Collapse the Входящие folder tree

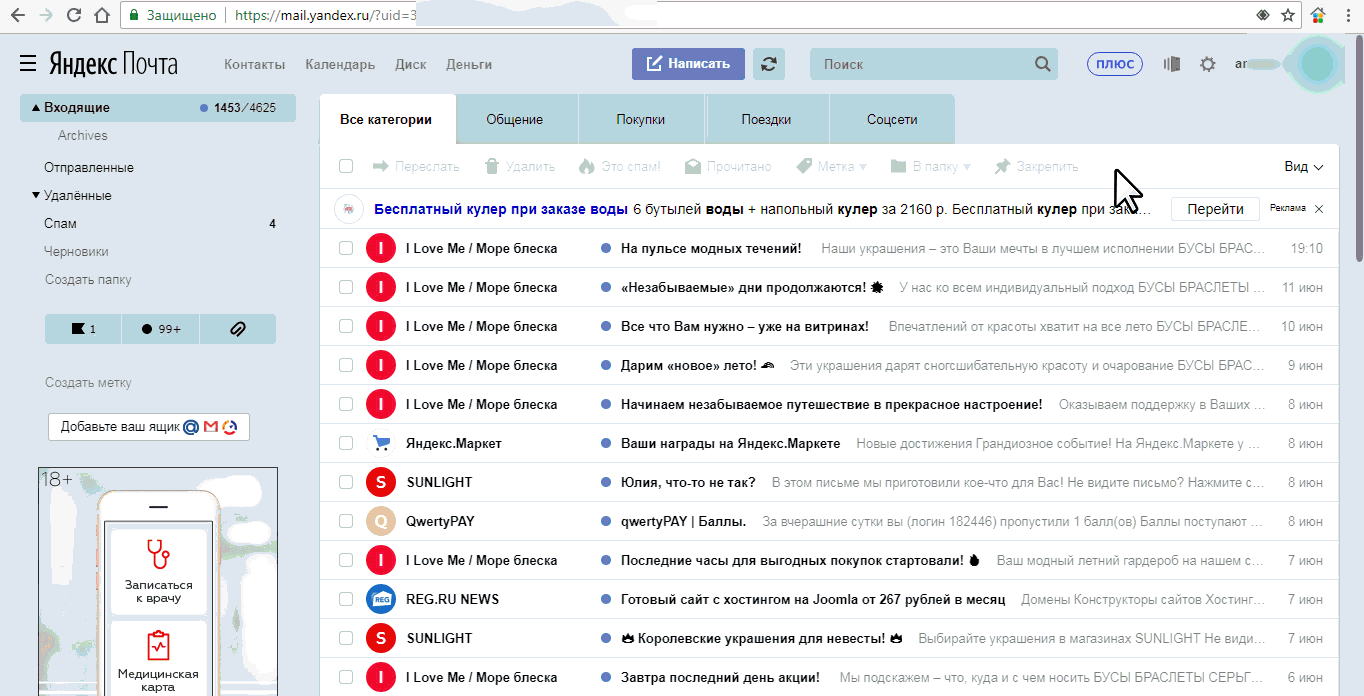36,108
